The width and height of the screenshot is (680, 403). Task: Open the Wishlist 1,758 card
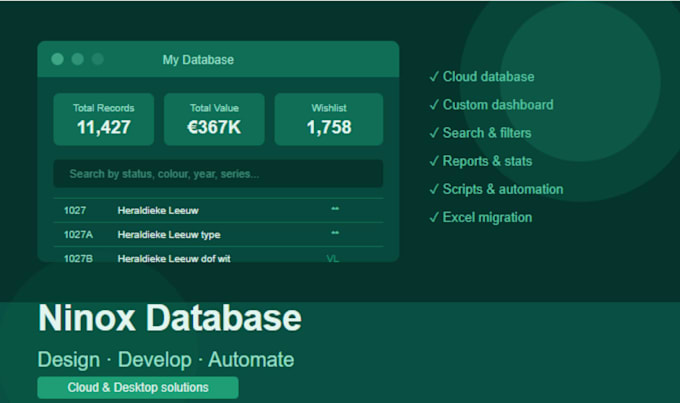pyautogui.click(x=329, y=119)
